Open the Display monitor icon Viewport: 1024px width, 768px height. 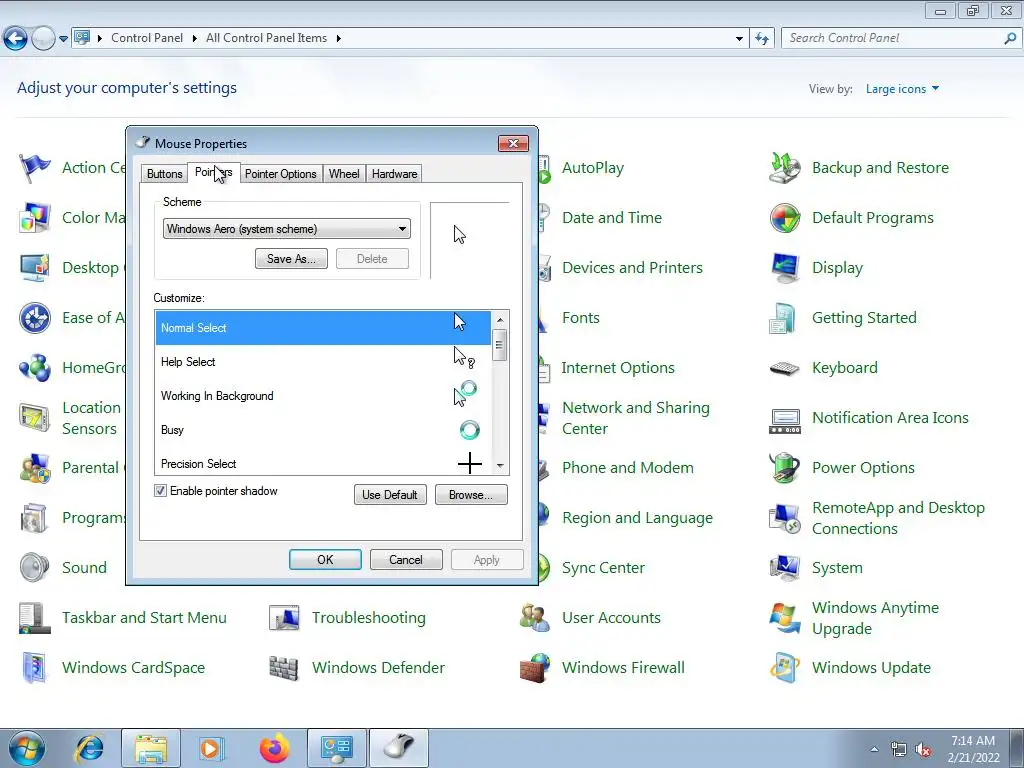tap(785, 268)
